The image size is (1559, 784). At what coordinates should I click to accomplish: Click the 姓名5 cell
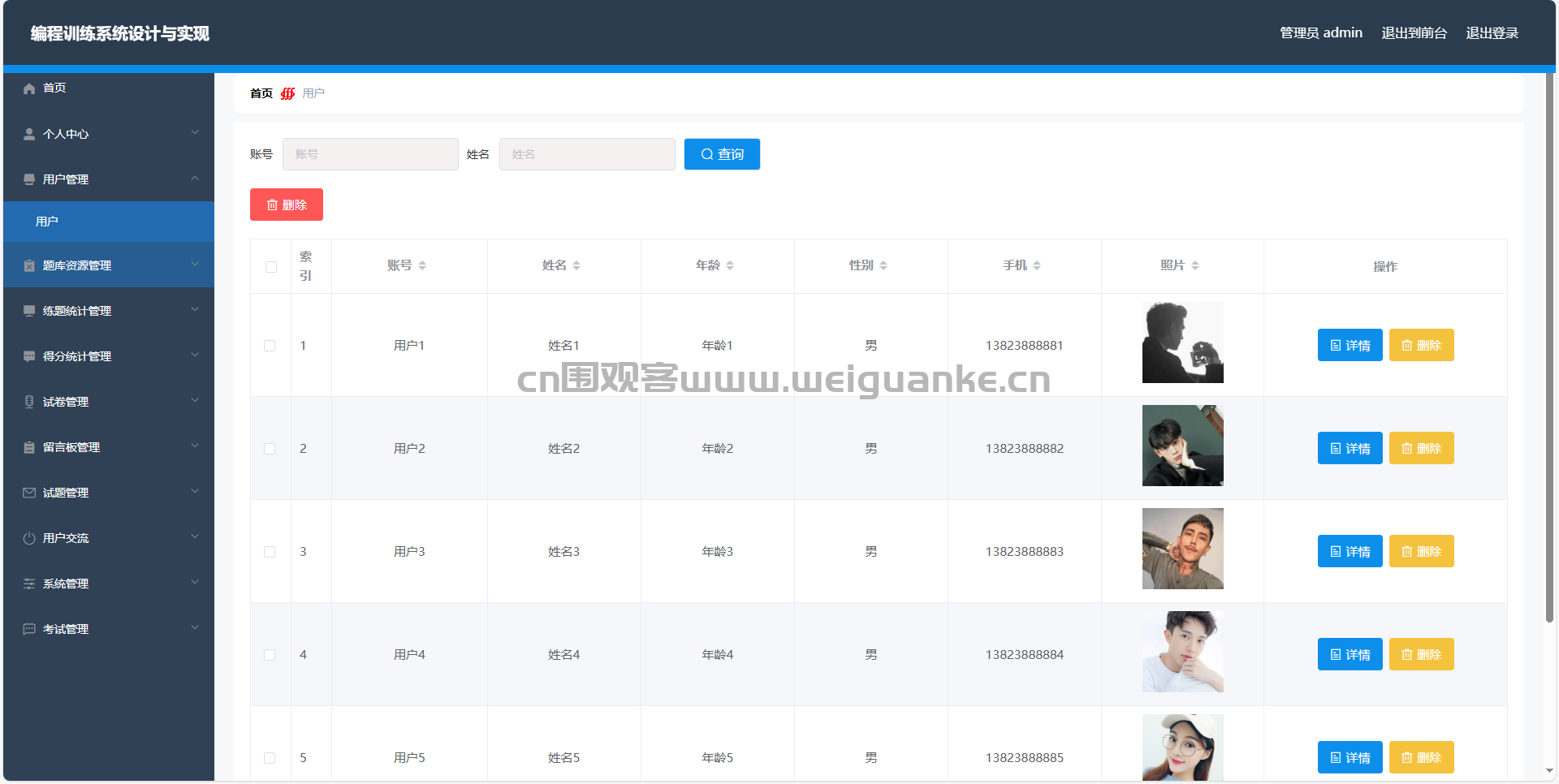pos(564,758)
